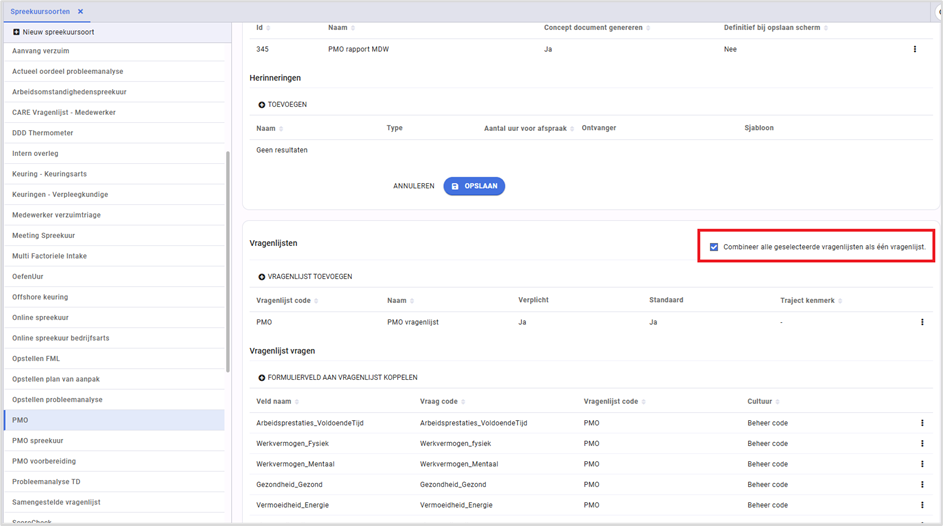Select Multi Factoriele Intake
The width and height of the screenshot is (943, 526).
tap(114, 256)
